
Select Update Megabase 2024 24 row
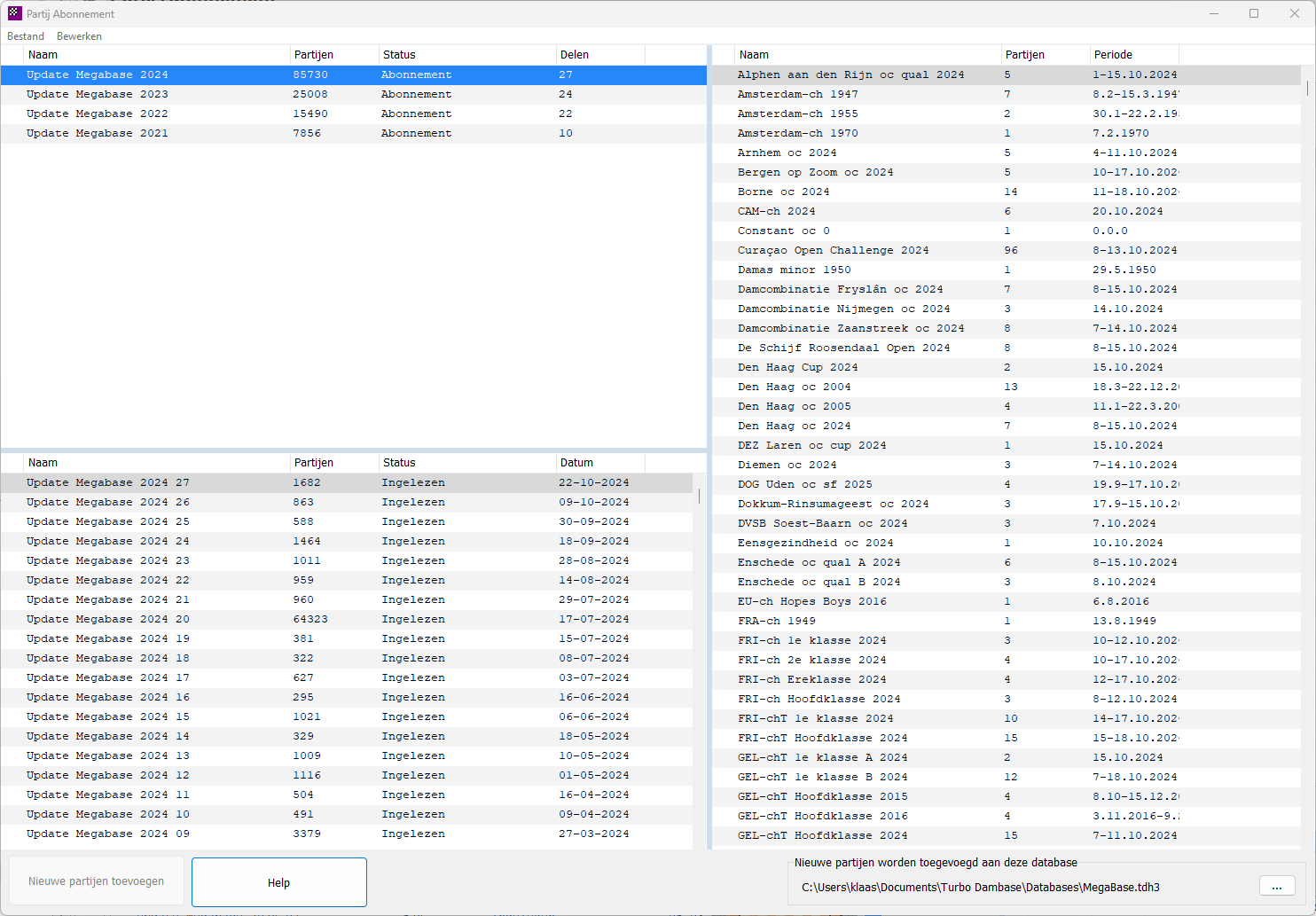(x=347, y=542)
